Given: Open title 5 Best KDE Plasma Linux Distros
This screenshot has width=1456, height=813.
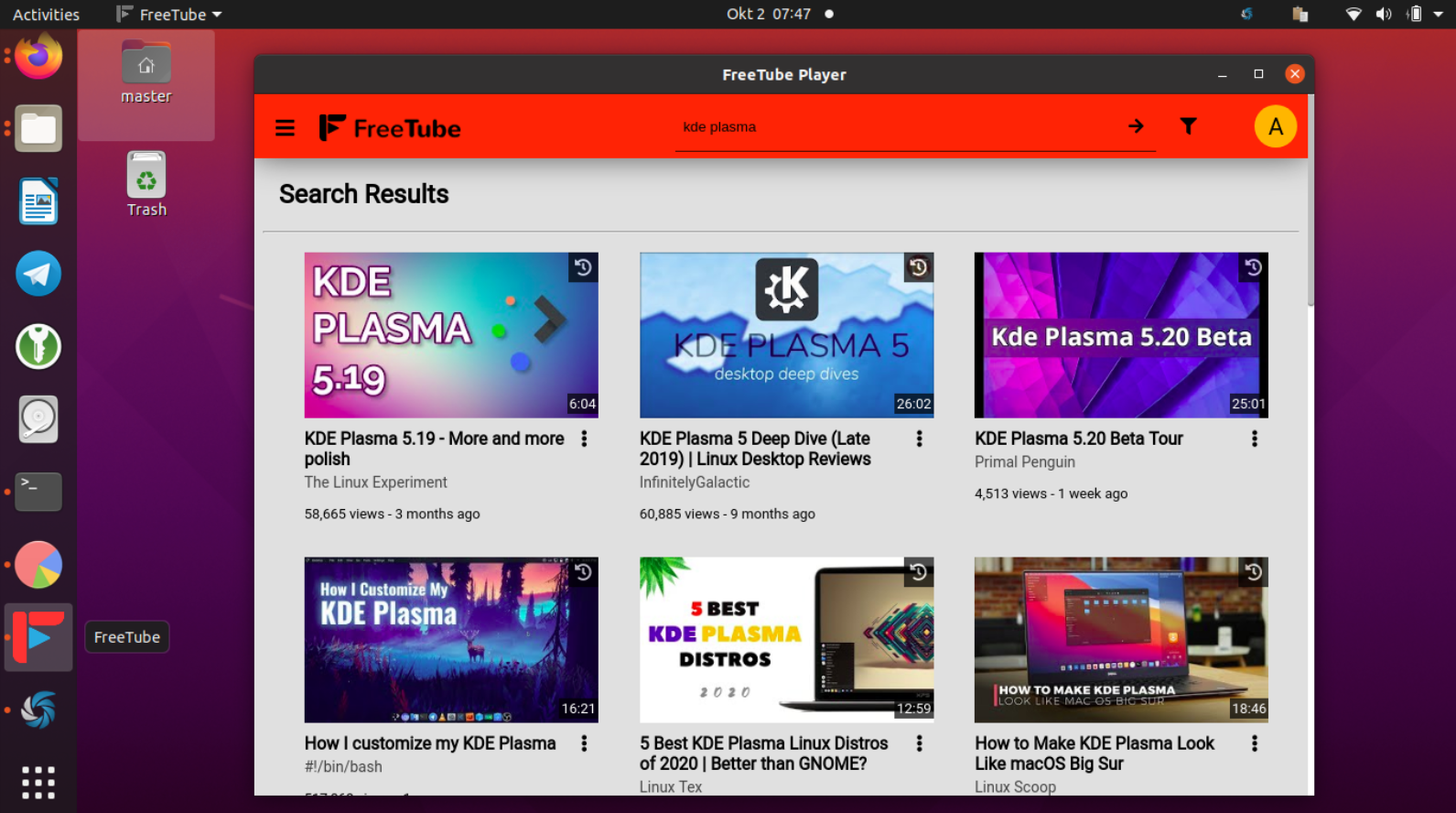Looking at the screenshot, I should pyautogui.click(x=764, y=753).
